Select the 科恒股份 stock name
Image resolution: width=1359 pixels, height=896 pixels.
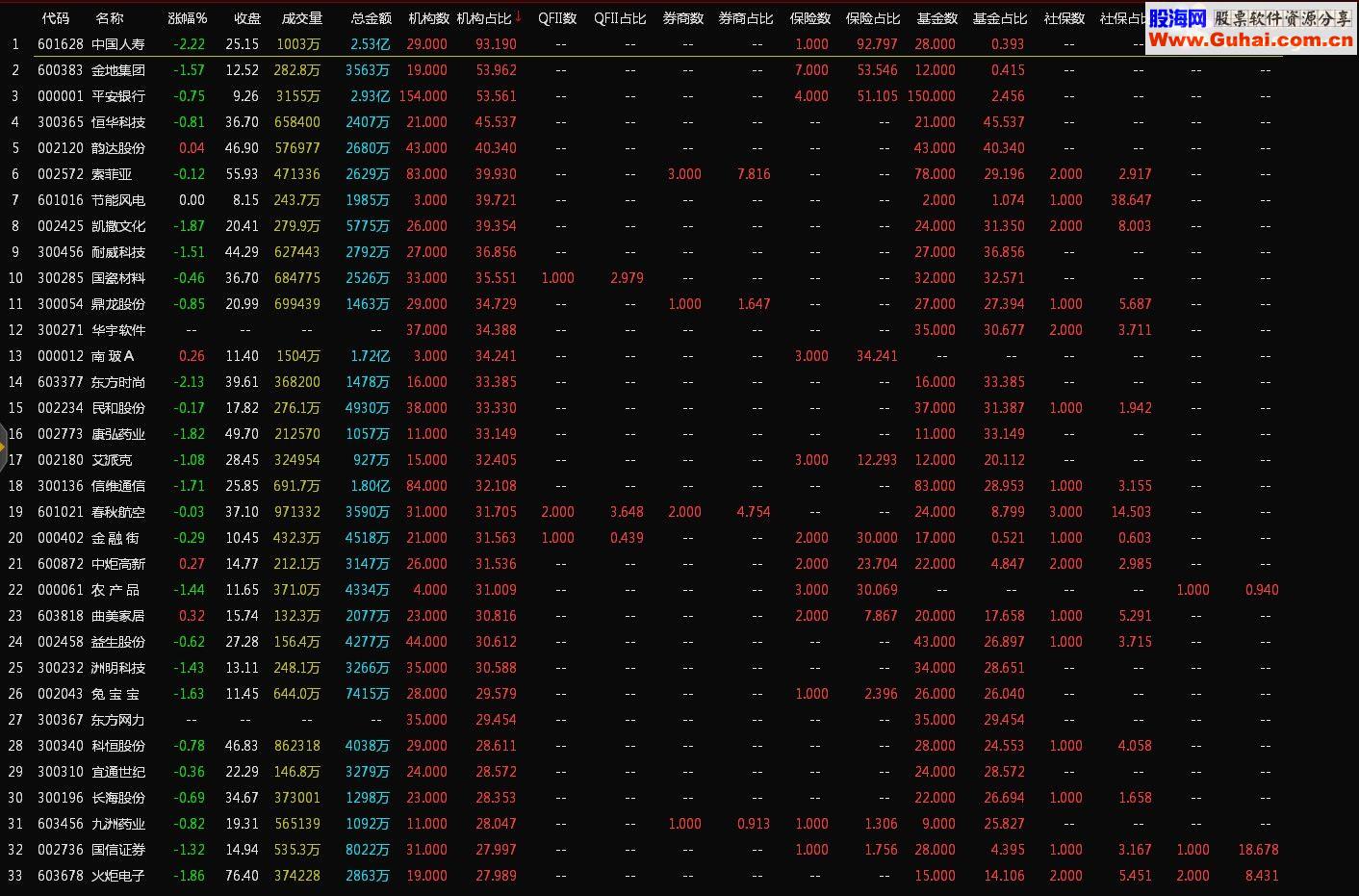(118, 746)
